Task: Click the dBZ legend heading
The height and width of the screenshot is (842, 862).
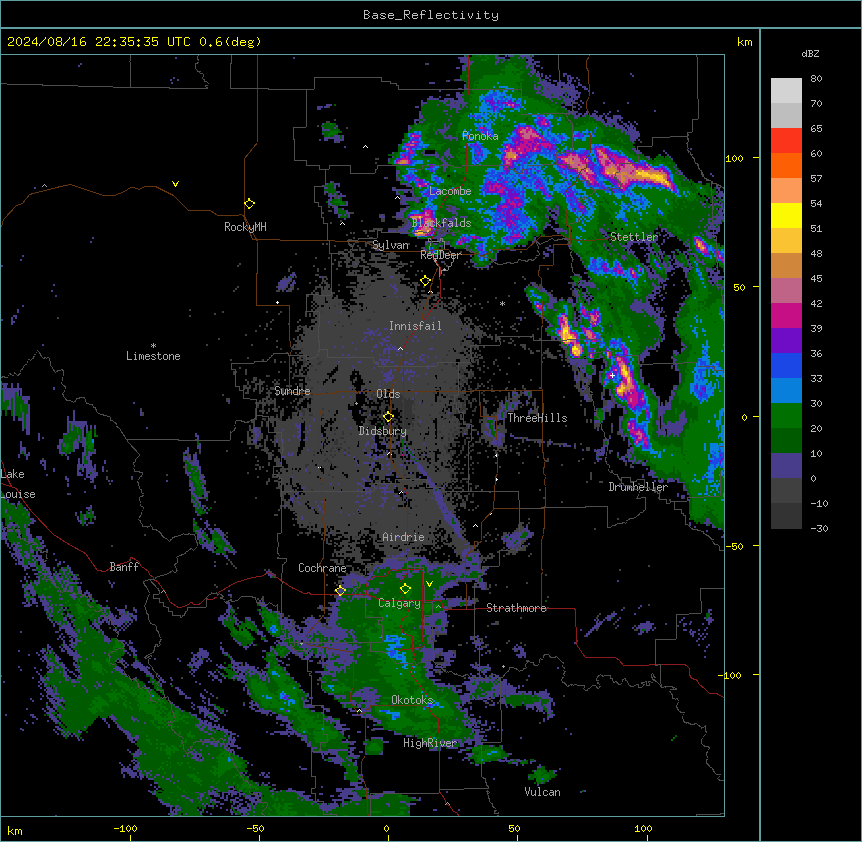Action: pyautogui.click(x=810, y=53)
